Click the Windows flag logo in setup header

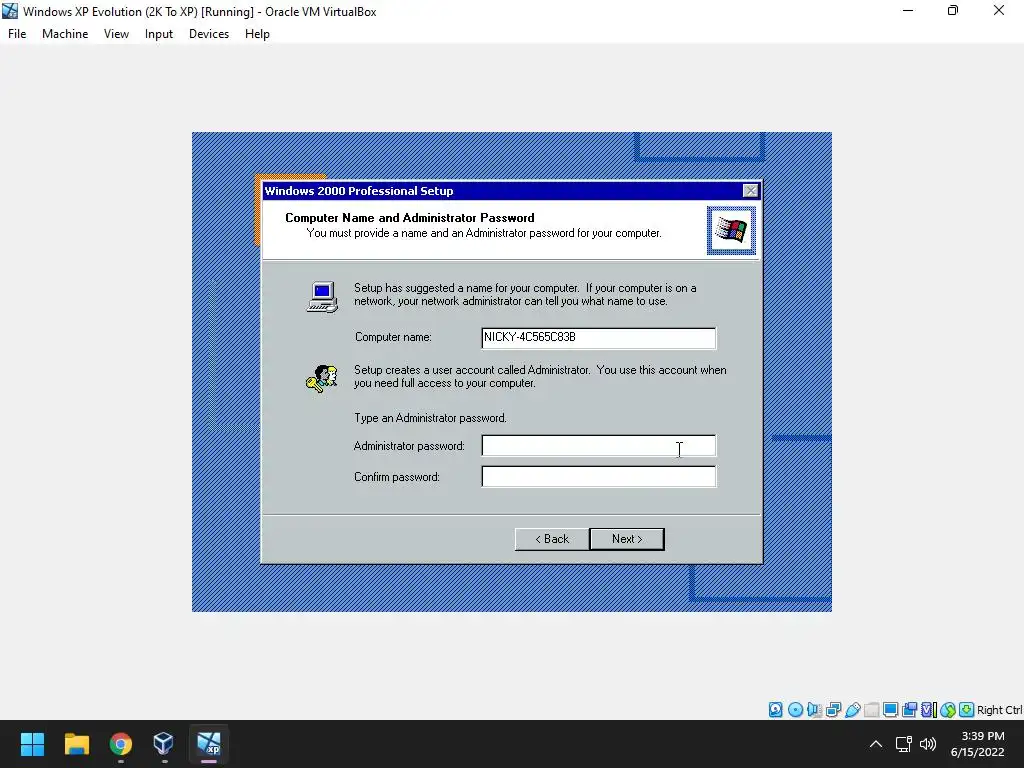click(731, 231)
